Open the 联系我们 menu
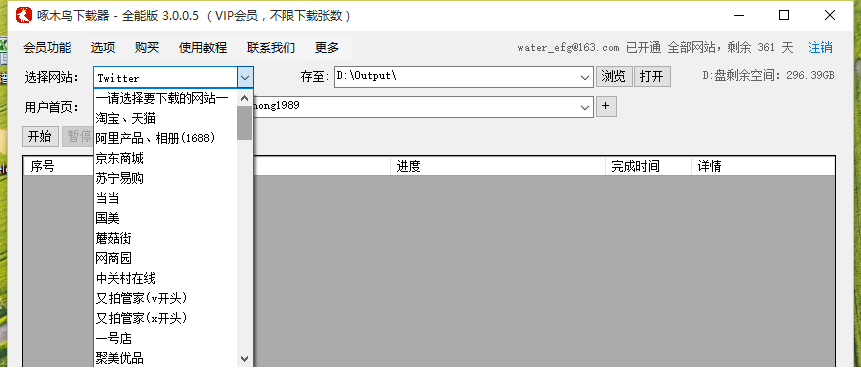 point(271,48)
